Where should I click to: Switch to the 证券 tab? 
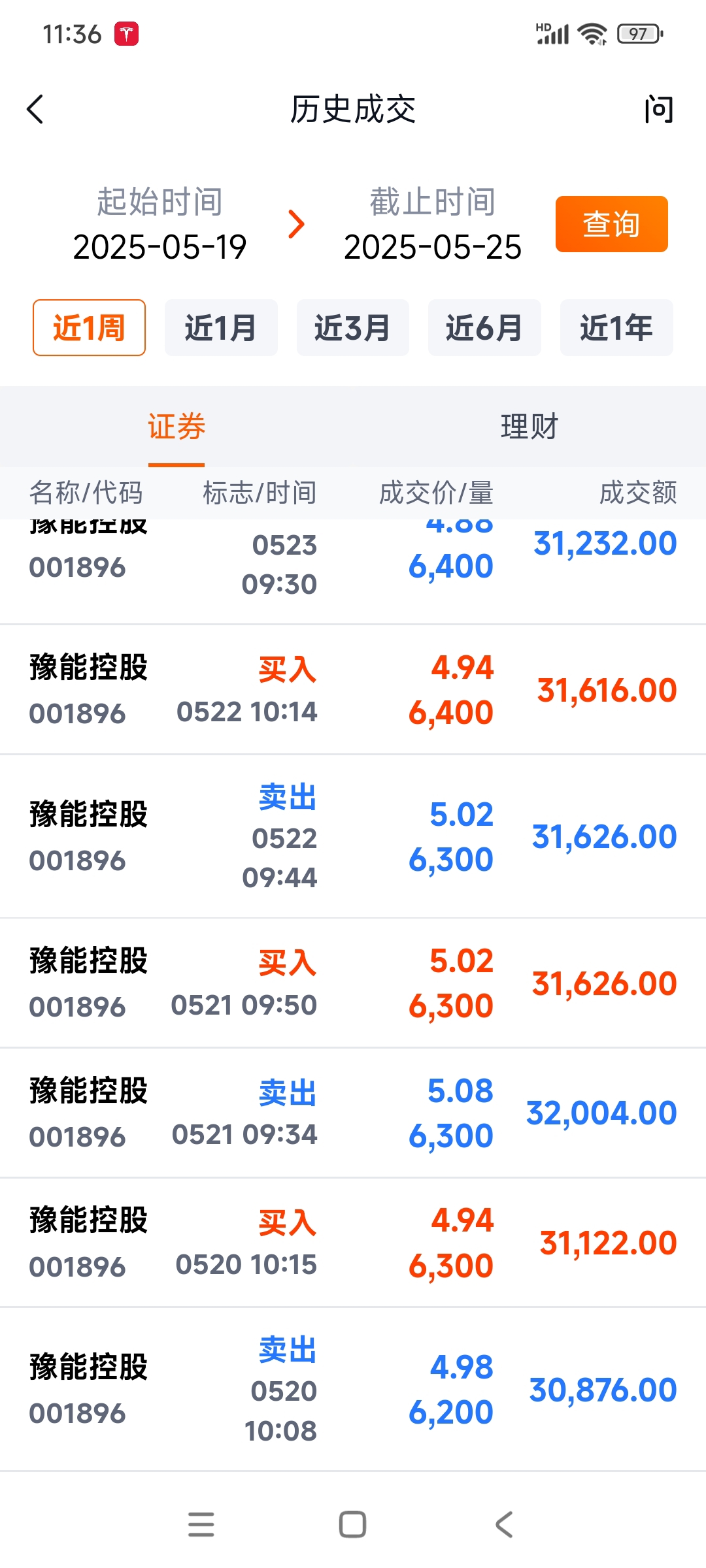pos(176,427)
